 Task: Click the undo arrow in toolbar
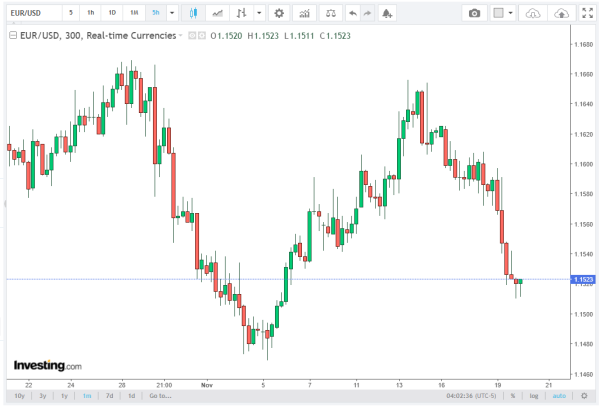coord(352,13)
